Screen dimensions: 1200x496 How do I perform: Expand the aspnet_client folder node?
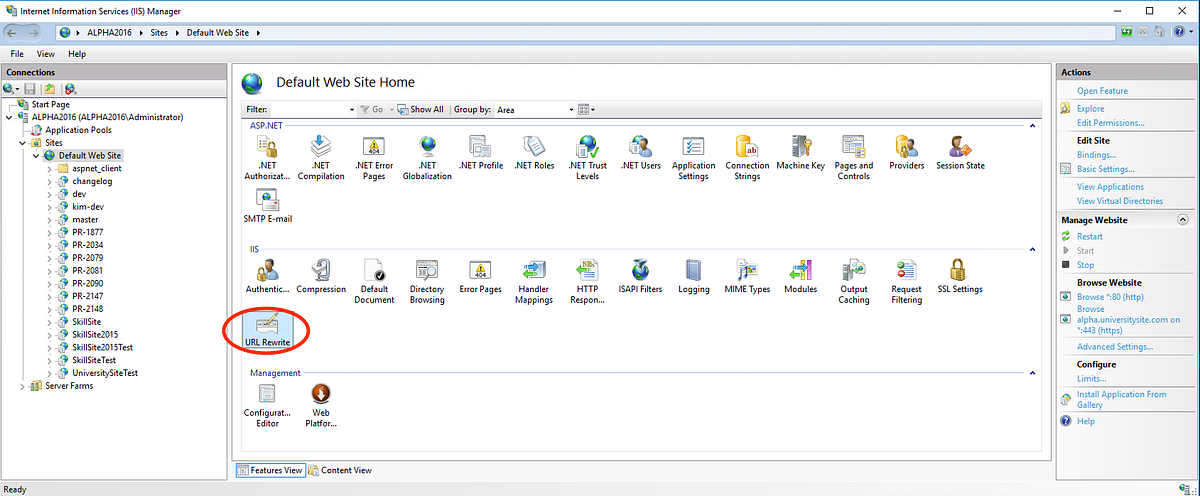tap(50, 169)
